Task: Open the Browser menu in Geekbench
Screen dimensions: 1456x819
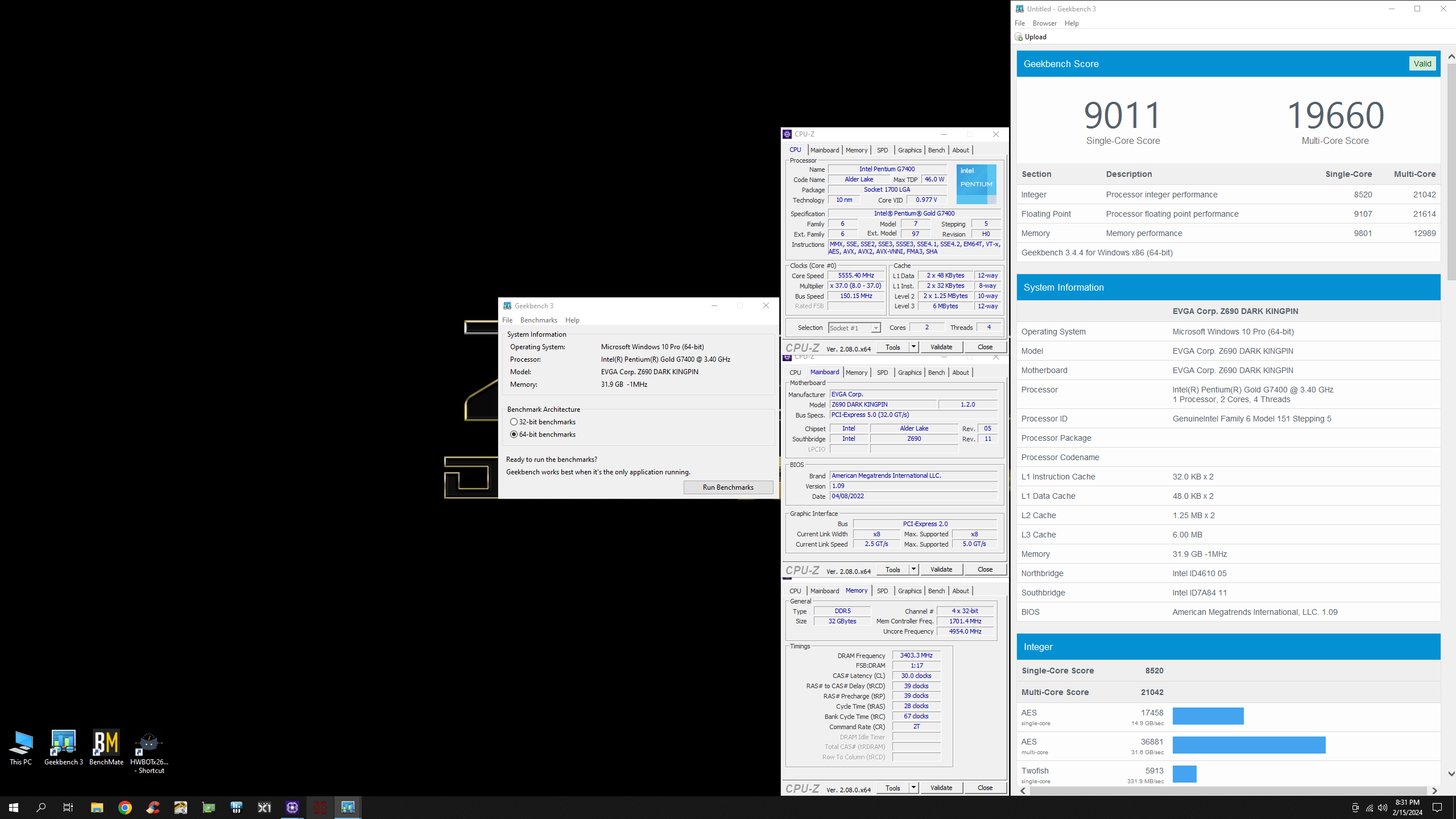Action: click(x=1044, y=23)
